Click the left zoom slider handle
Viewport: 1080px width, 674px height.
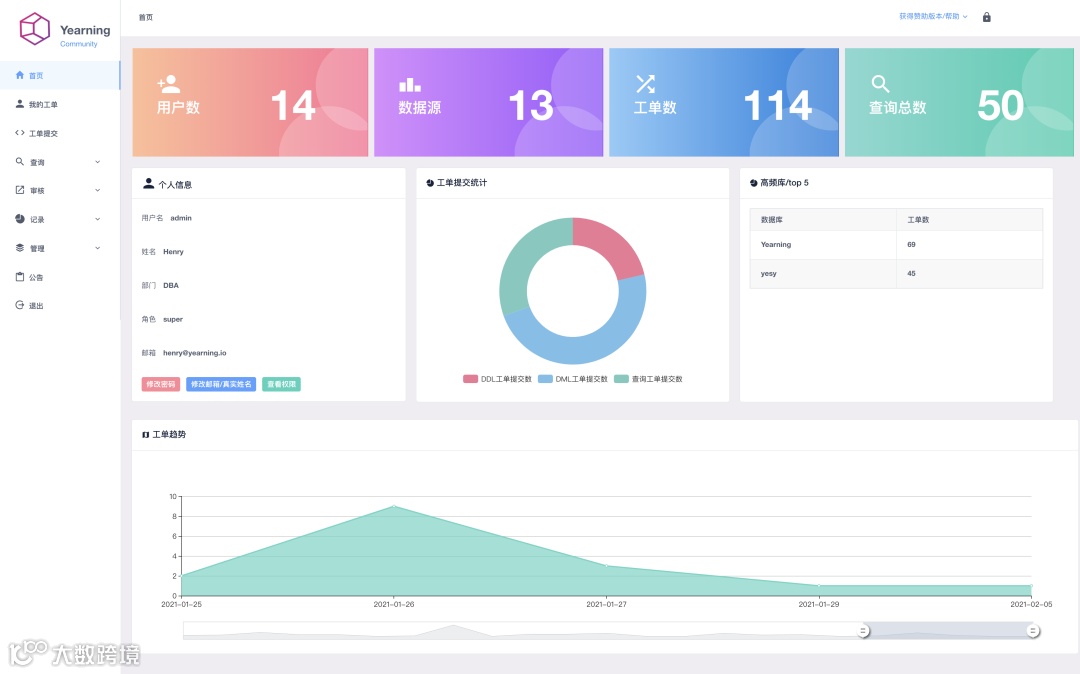click(x=863, y=631)
